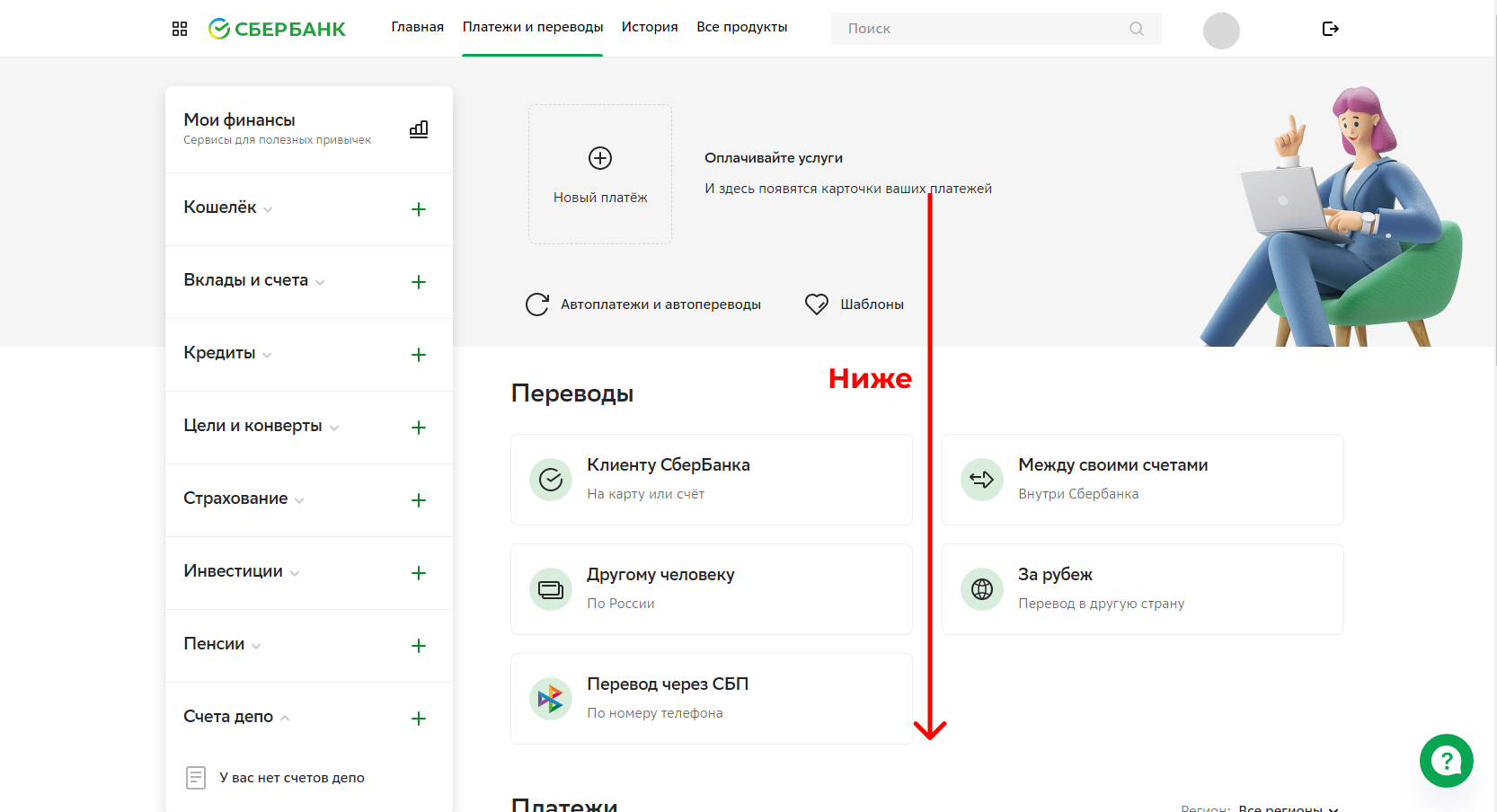This screenshot has width=1497, height=812.
Task: Add new deposit via Вклады и счета plus
Action: pos(419,282)
